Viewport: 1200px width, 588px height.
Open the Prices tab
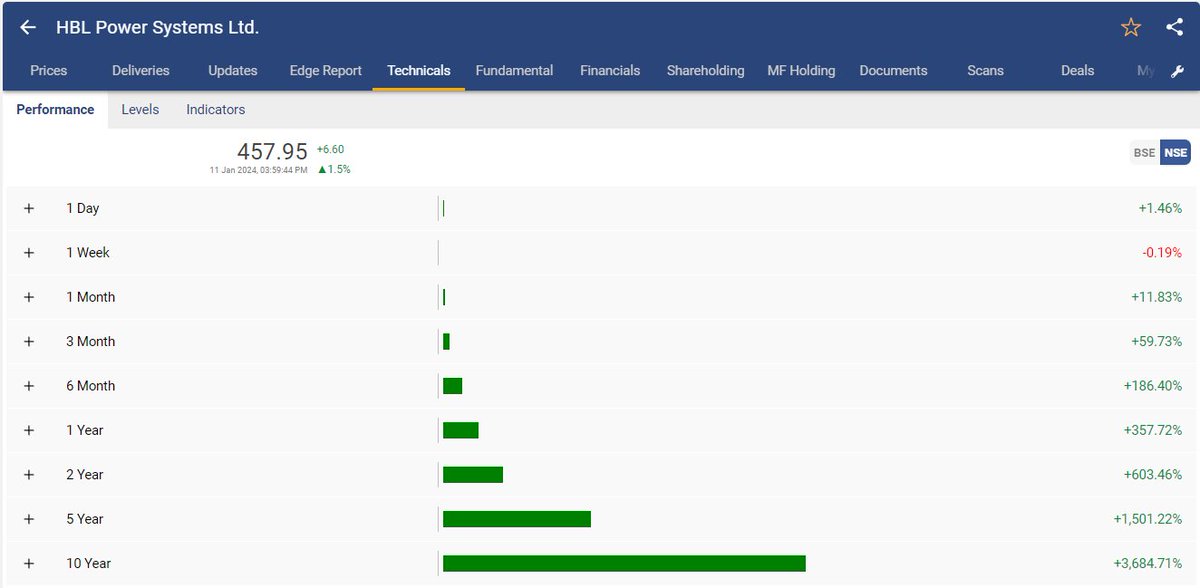(x=49, y=71)
